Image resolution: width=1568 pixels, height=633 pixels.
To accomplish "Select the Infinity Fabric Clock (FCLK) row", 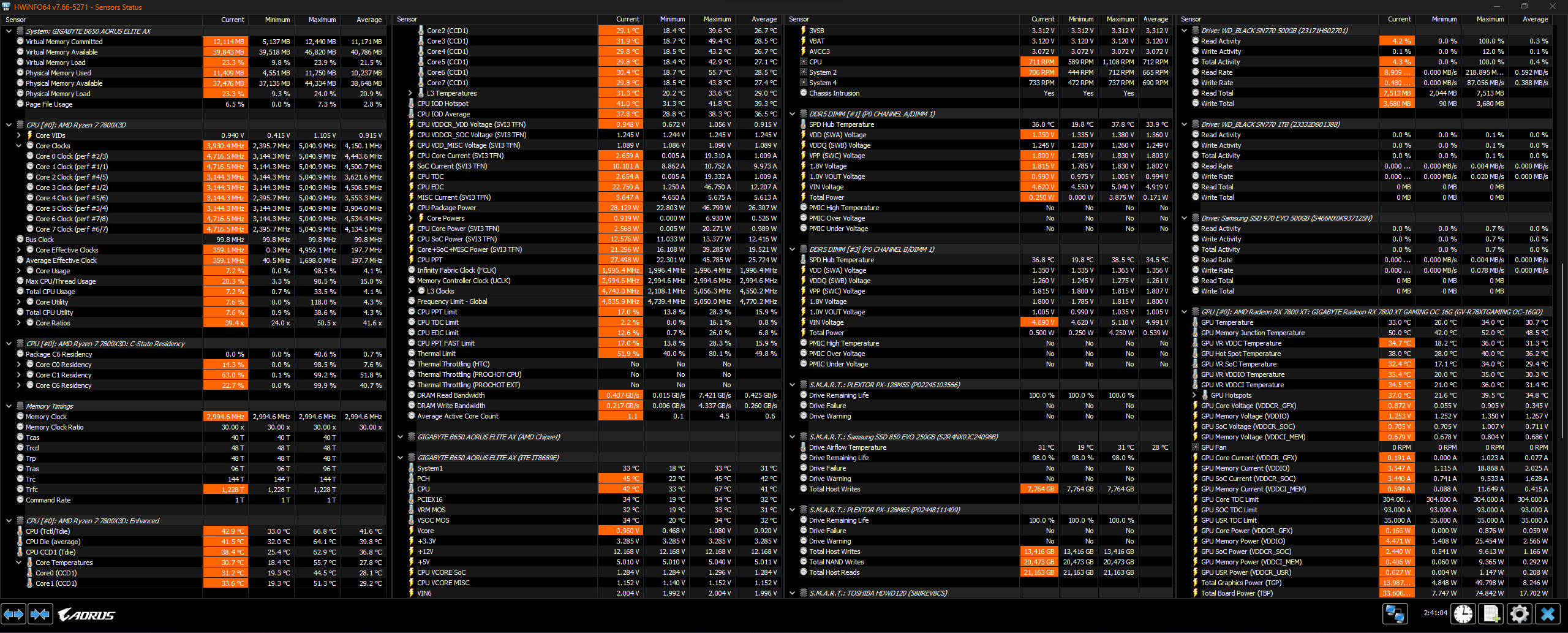I will (587, 270).
